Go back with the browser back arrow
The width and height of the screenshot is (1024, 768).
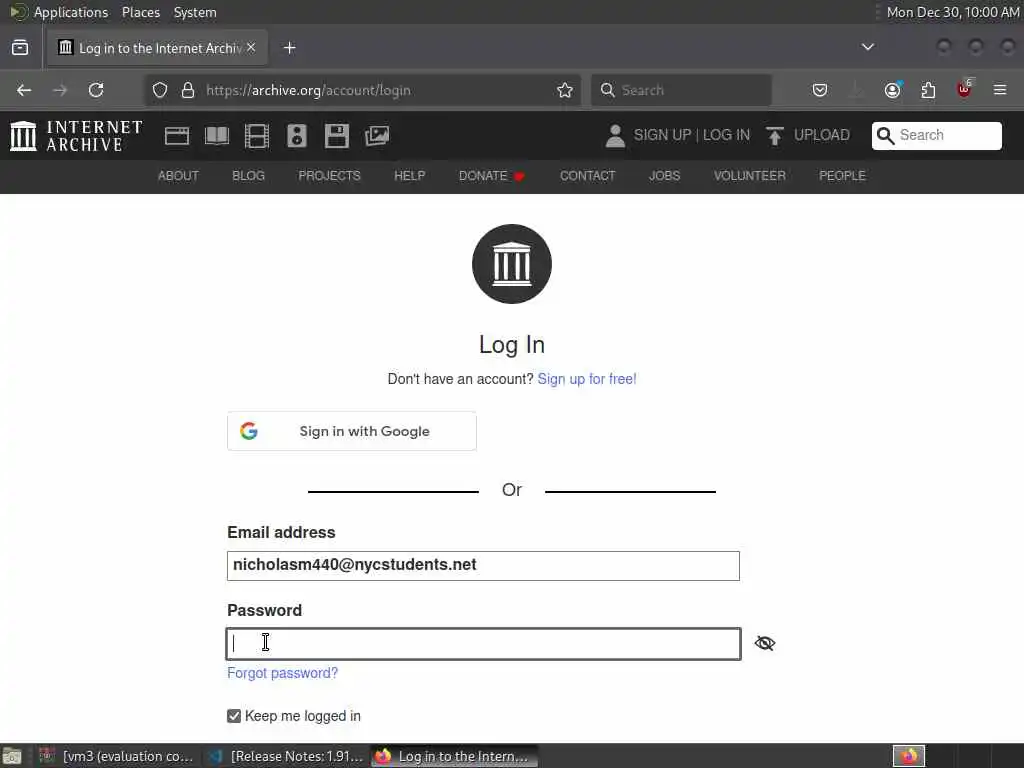[24, 90]
